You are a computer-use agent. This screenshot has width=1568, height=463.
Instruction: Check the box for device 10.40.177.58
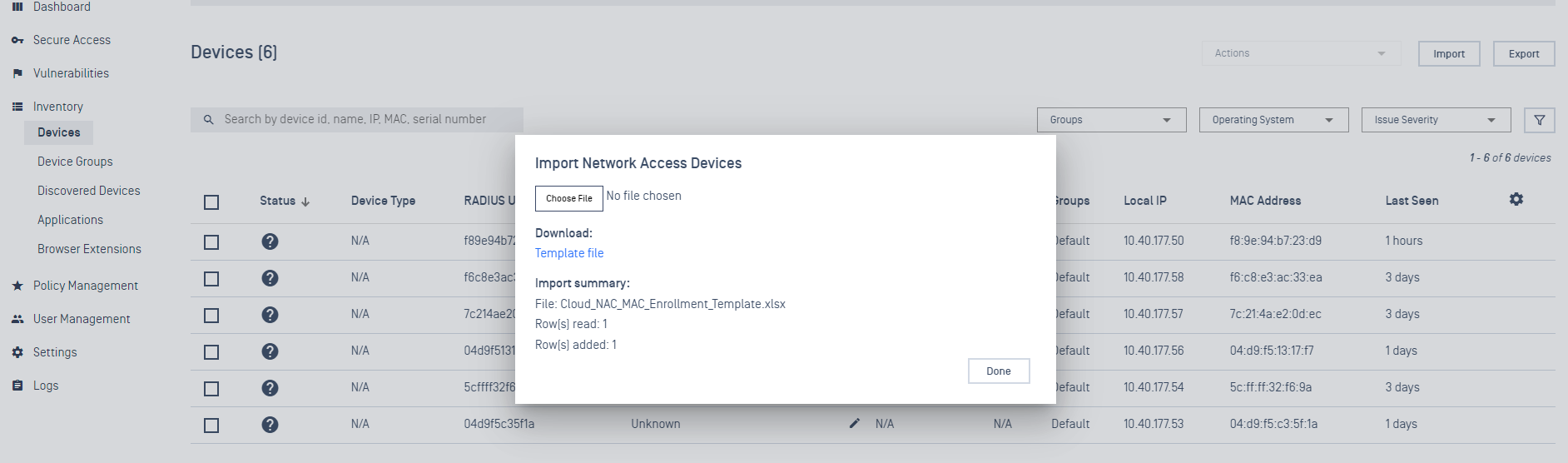[x=211, y=278]
